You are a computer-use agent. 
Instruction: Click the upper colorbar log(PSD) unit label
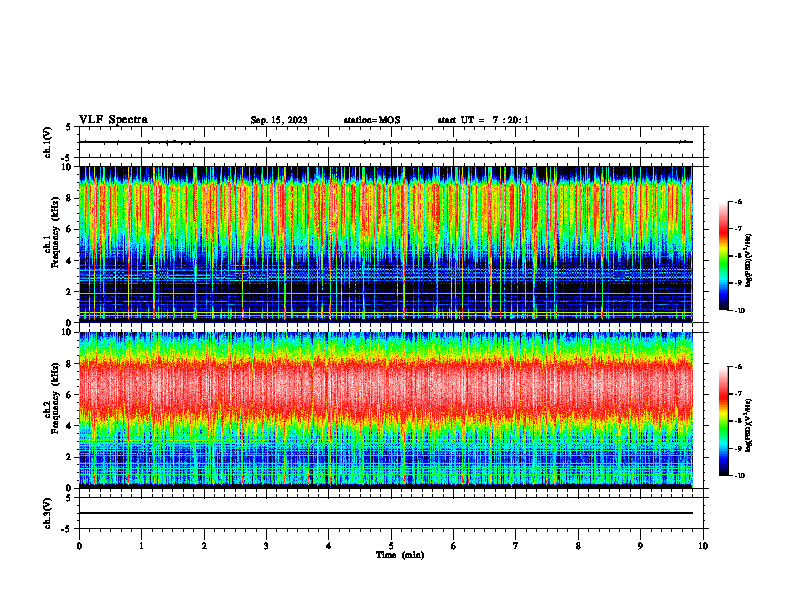pyautogui.click(x=749, y=260)
